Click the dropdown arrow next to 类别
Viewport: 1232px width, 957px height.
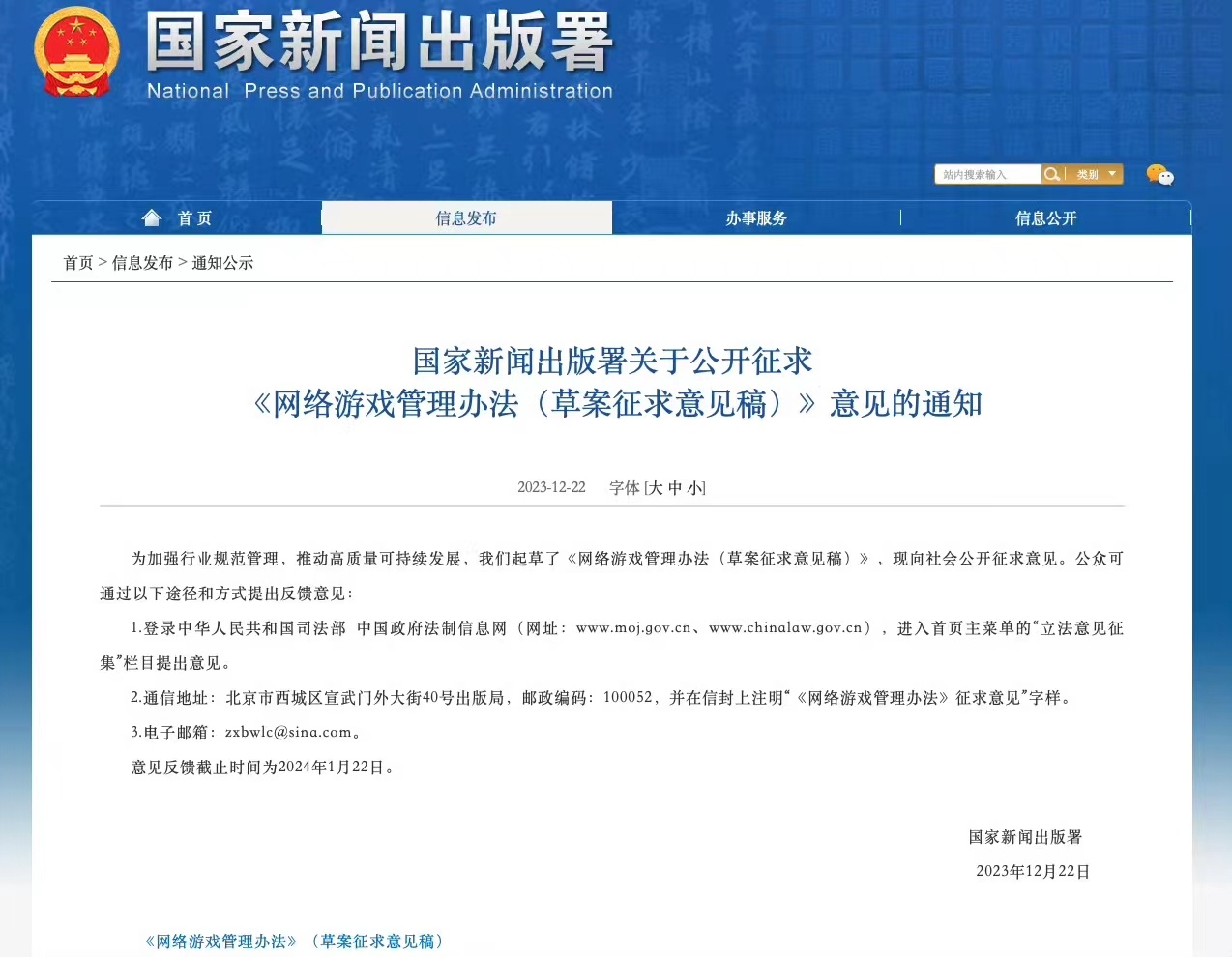point(1111,174)
